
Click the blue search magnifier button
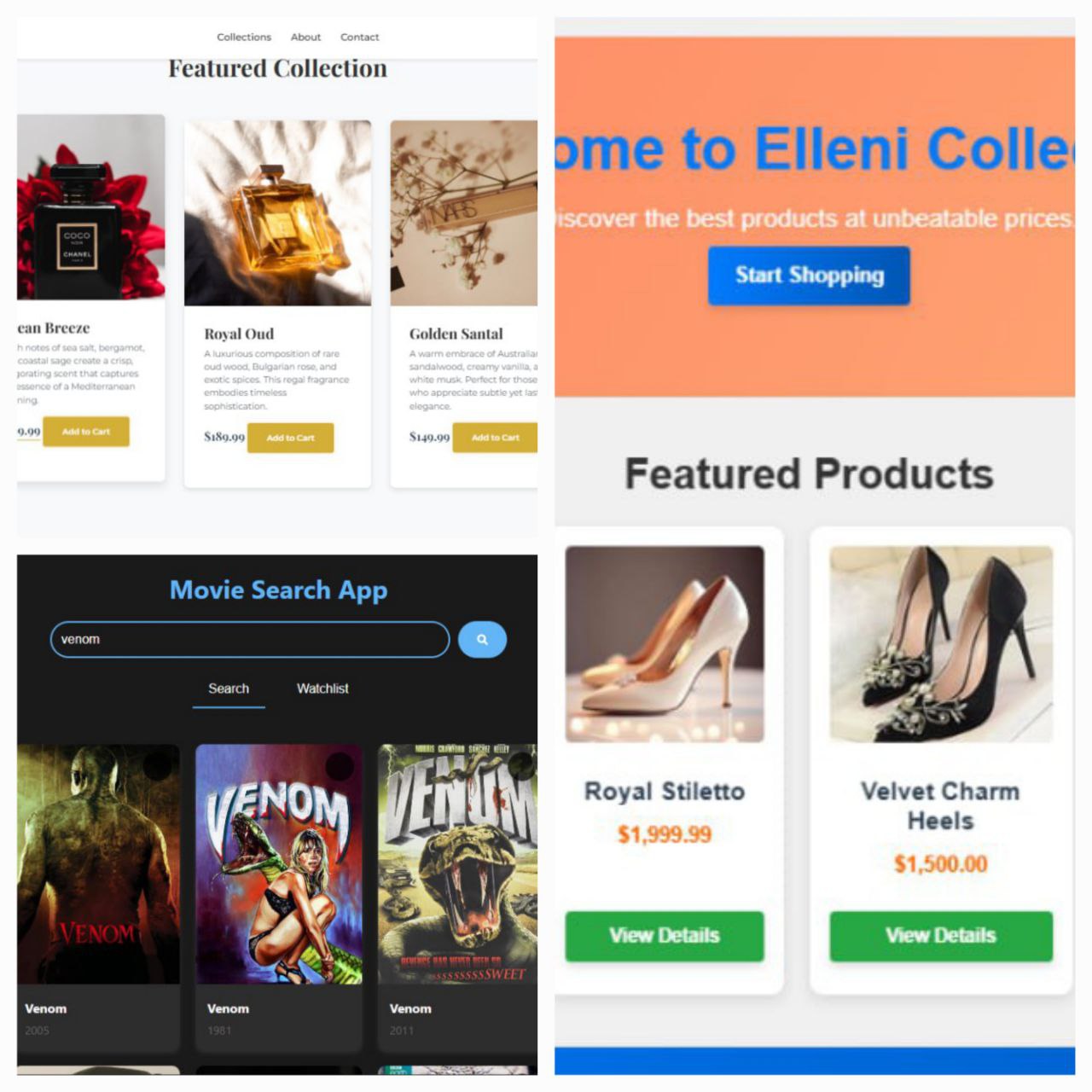pos(482,640)
